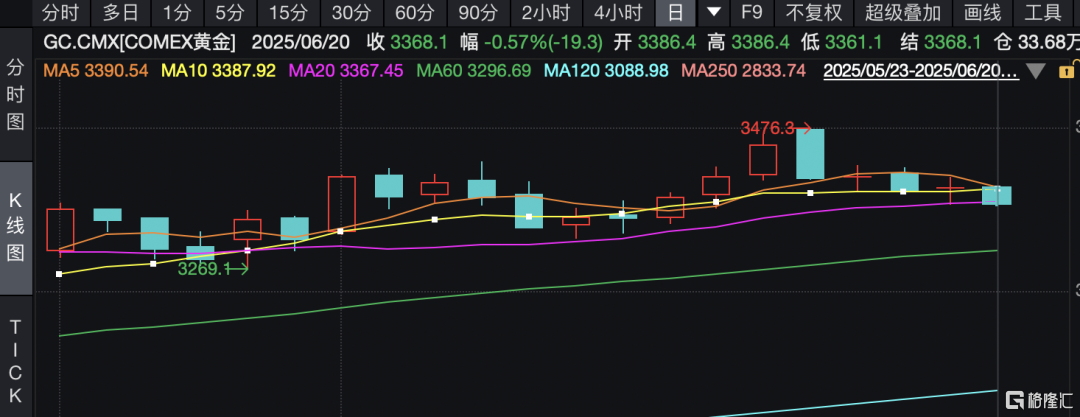
Task: Click the 低 3361.1 low value
Action: [843, 43]
